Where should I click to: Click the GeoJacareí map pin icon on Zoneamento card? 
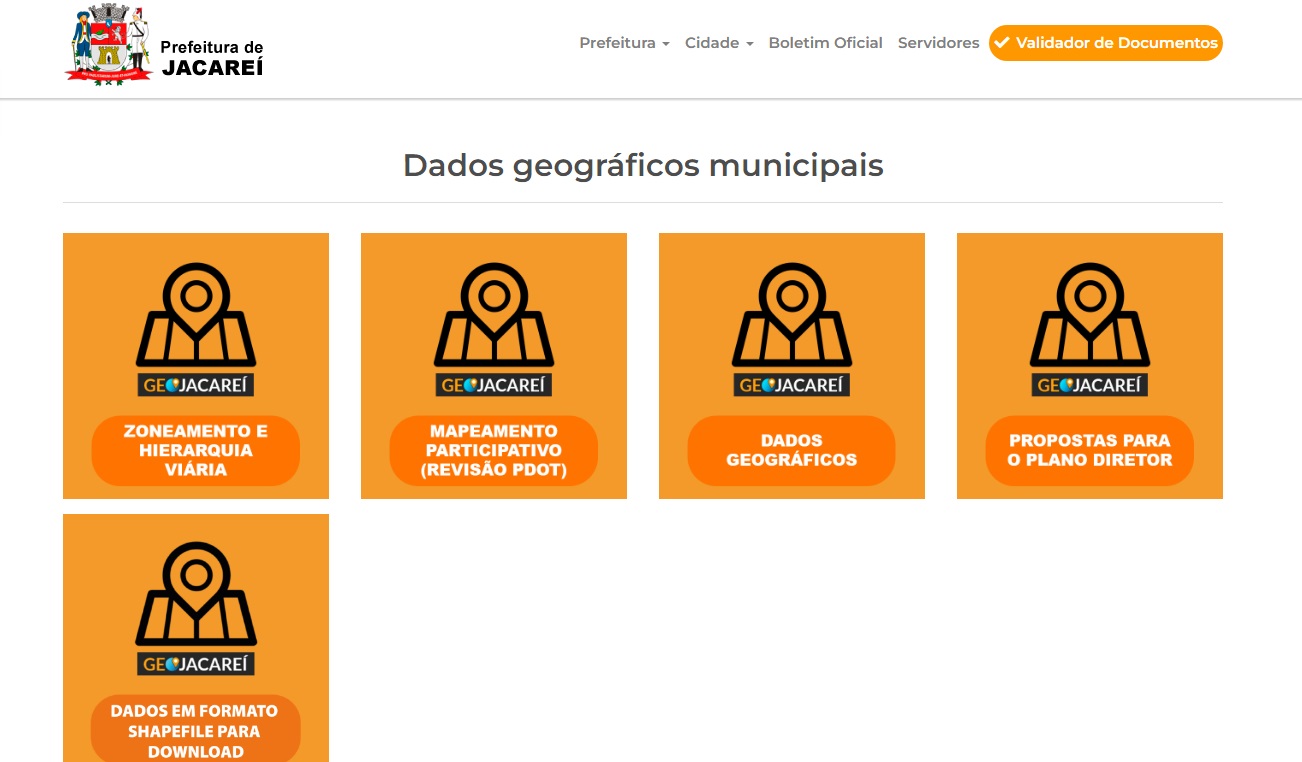click(x=196, y=315)
